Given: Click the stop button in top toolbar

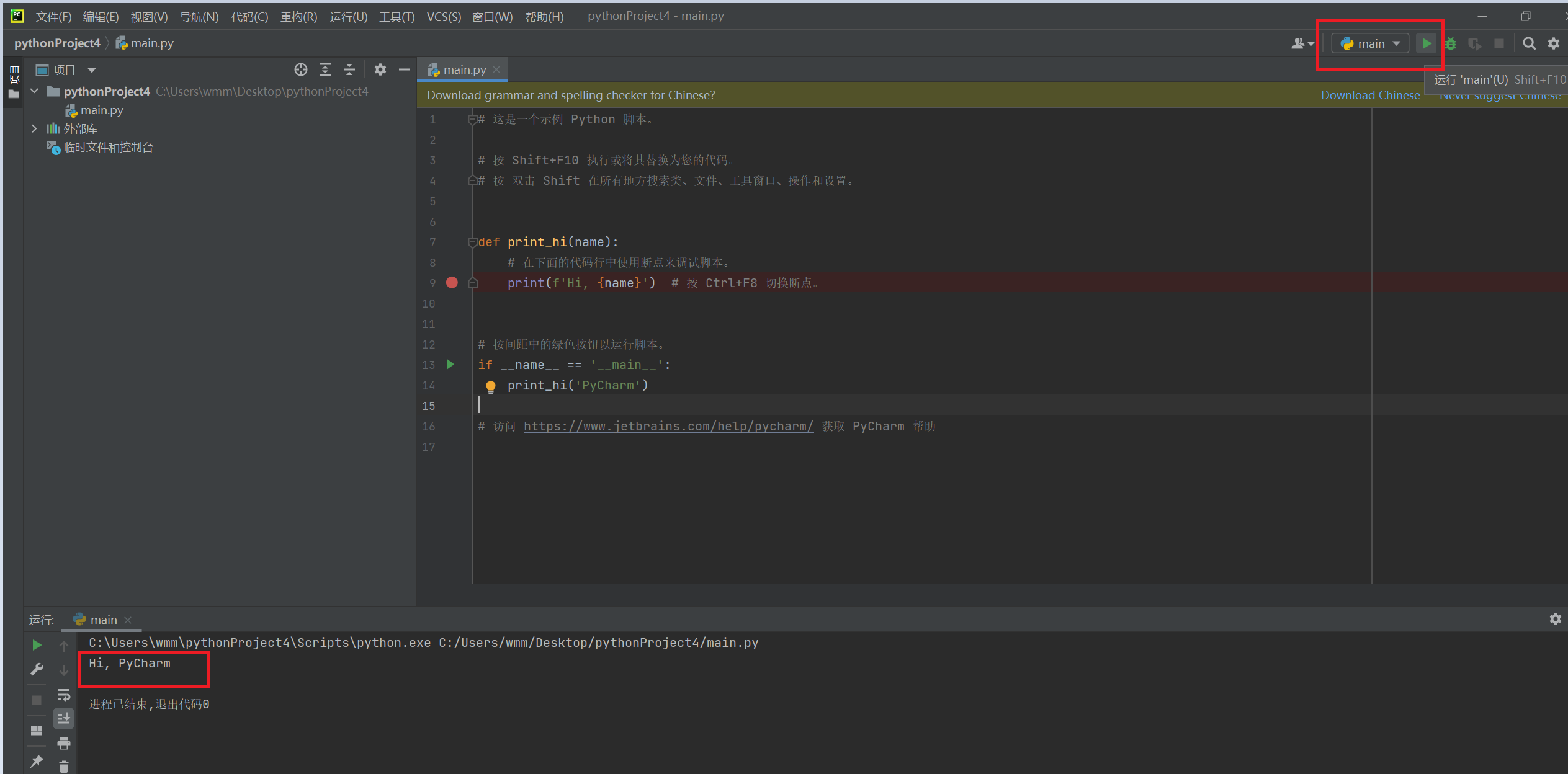Looking at the screenshot, I should (1499, 43).
